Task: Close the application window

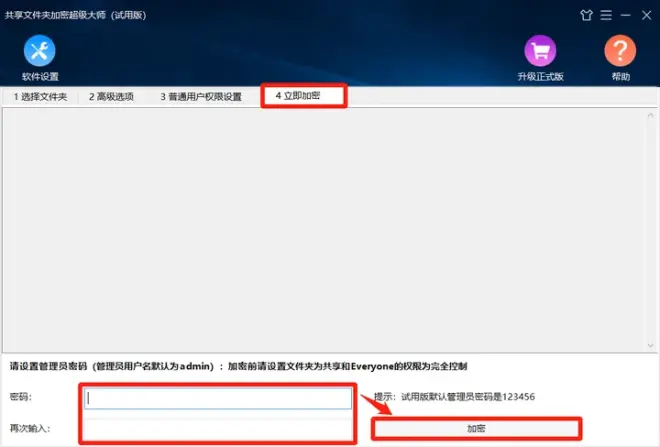Action: click(647, 16)
